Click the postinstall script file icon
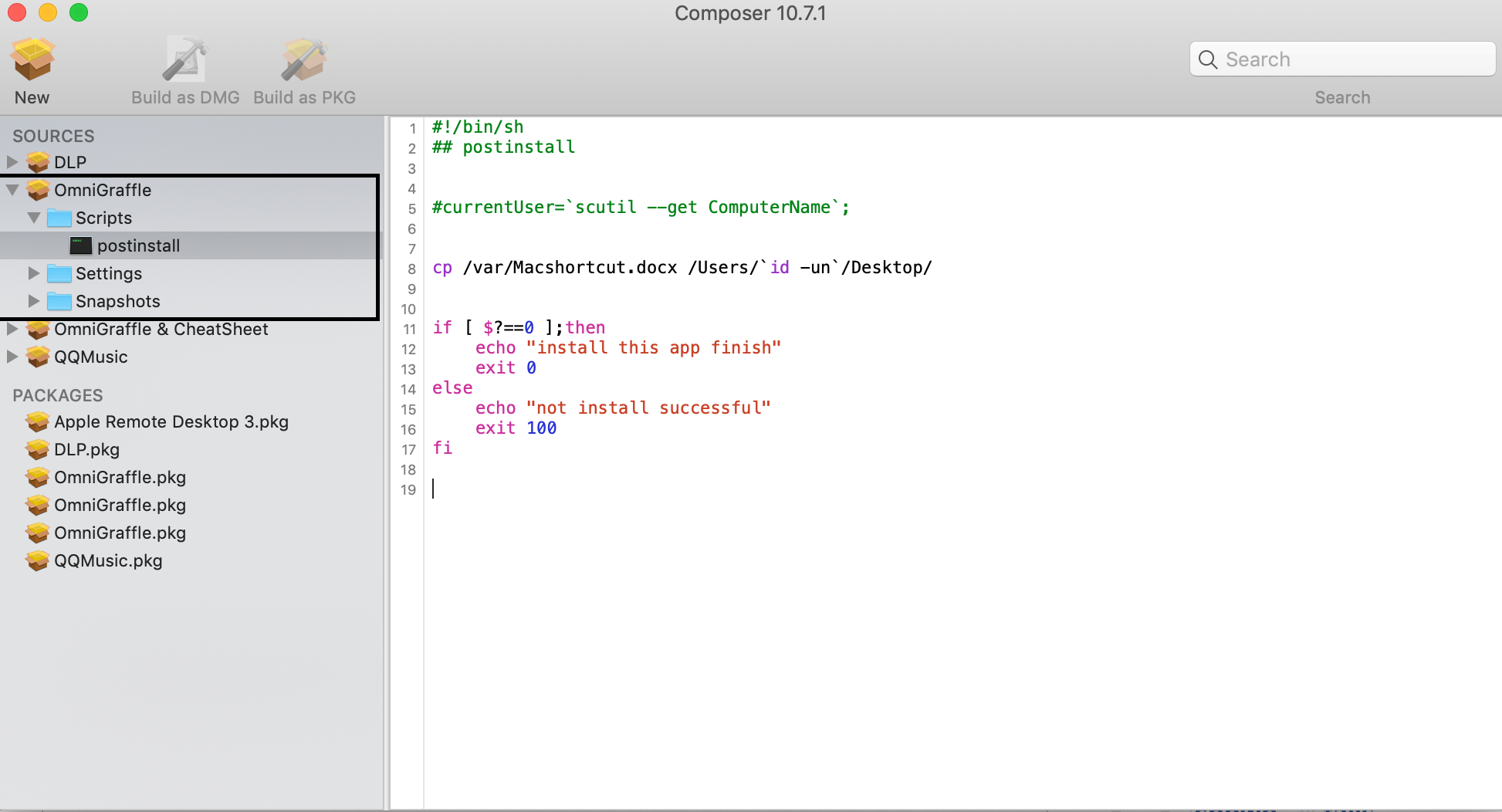 click(x=81, y=245)
